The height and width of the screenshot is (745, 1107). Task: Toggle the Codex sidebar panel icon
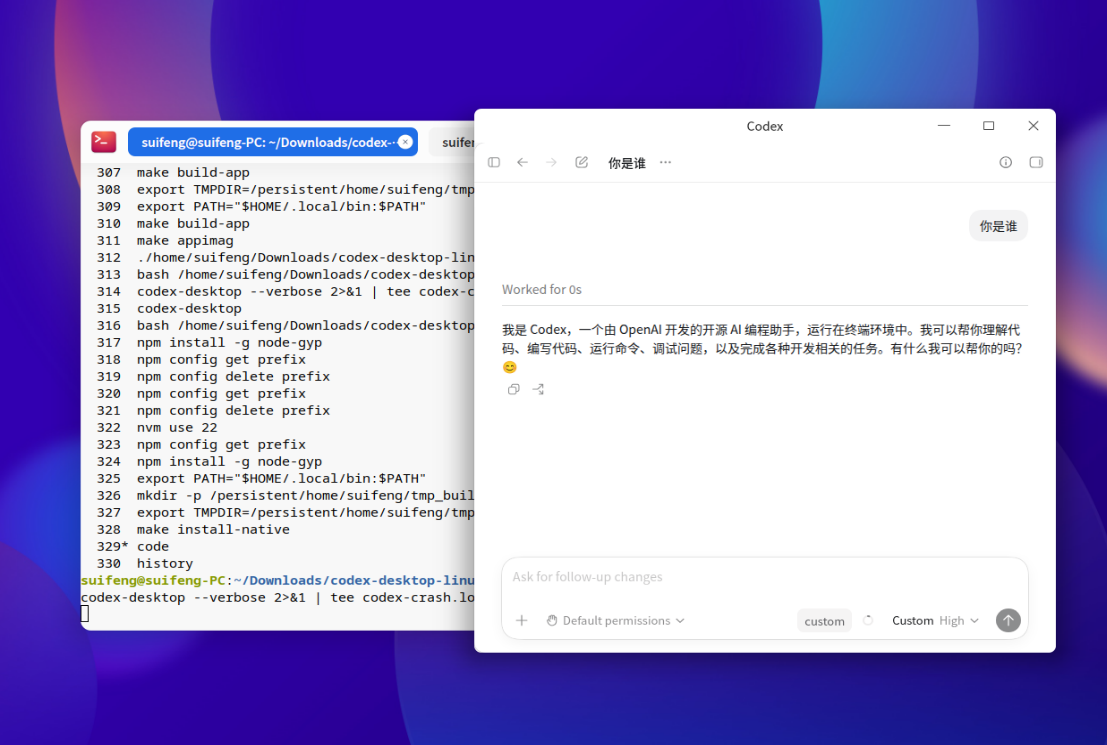[x=493, y=162]
